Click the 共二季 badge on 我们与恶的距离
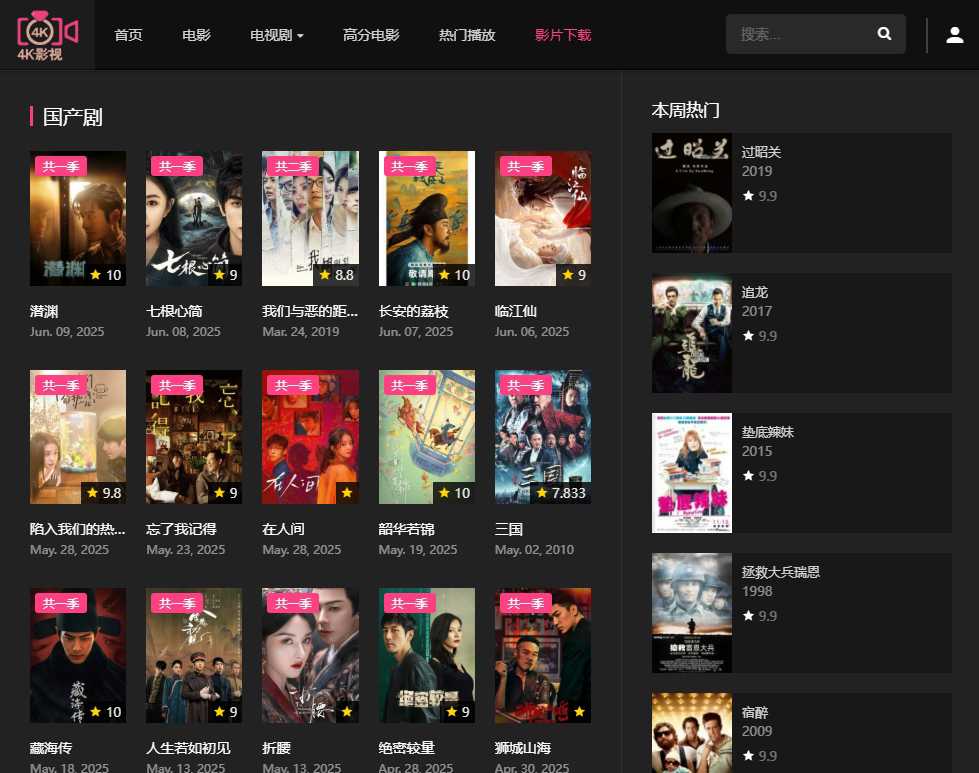 point(293,166)
